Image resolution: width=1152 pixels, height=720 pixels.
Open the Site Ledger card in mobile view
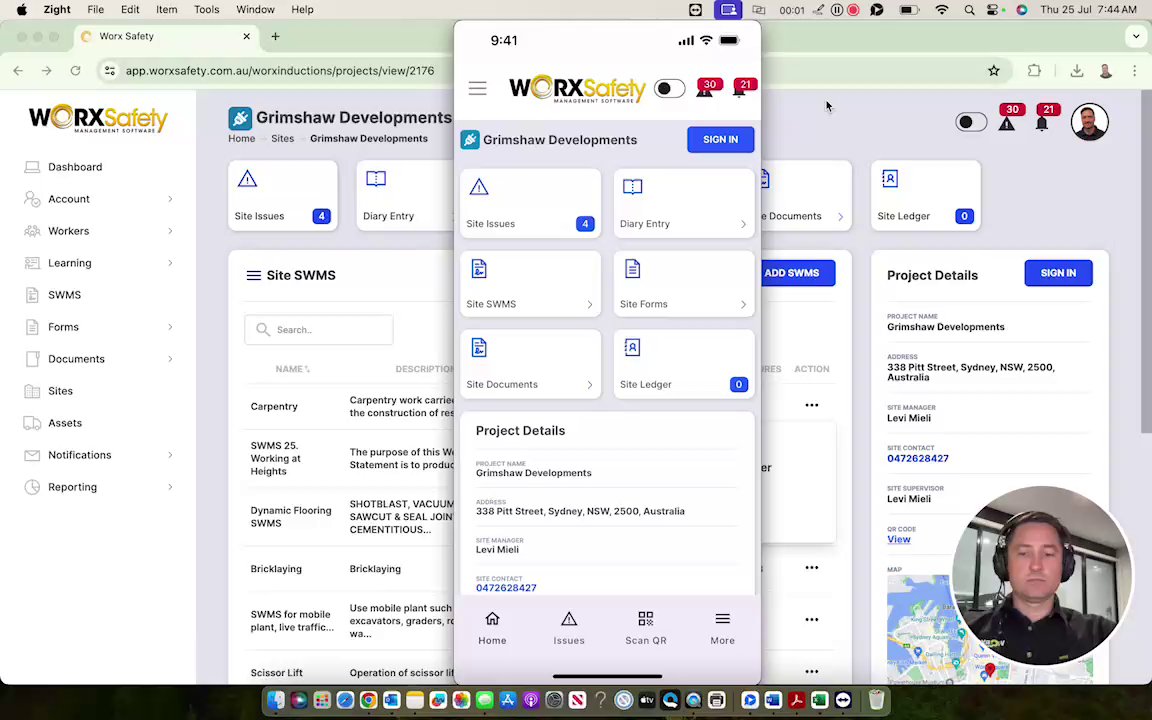(x=684, y=364)
